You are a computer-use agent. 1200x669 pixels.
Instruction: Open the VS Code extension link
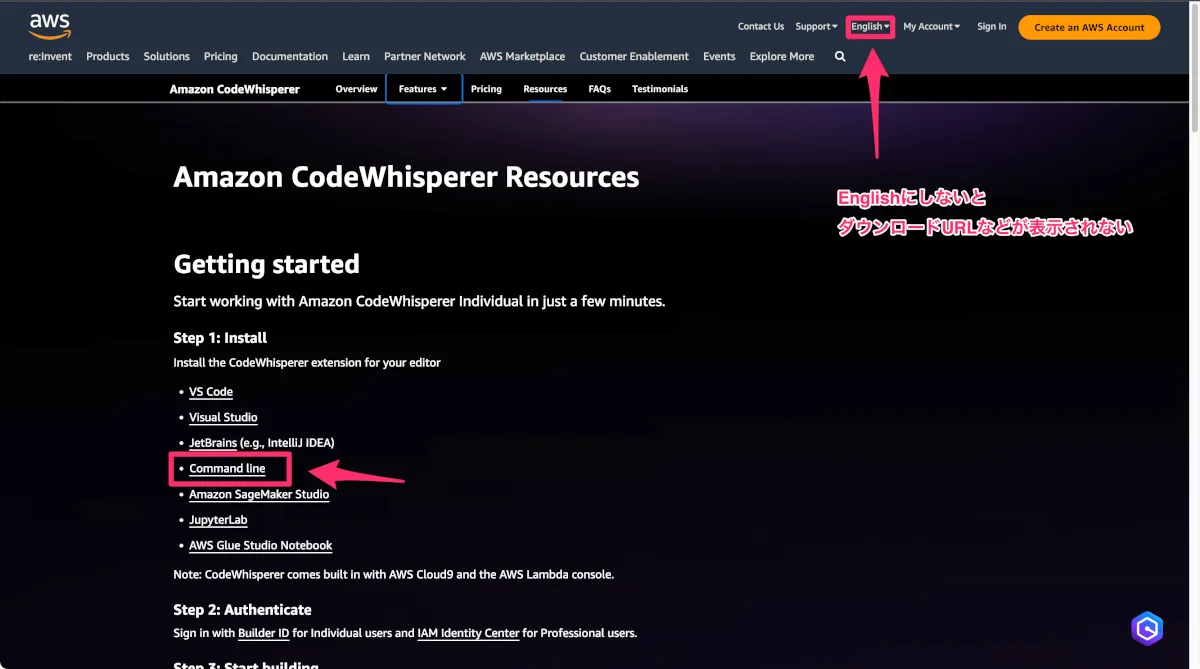click(x=211, y=392)
